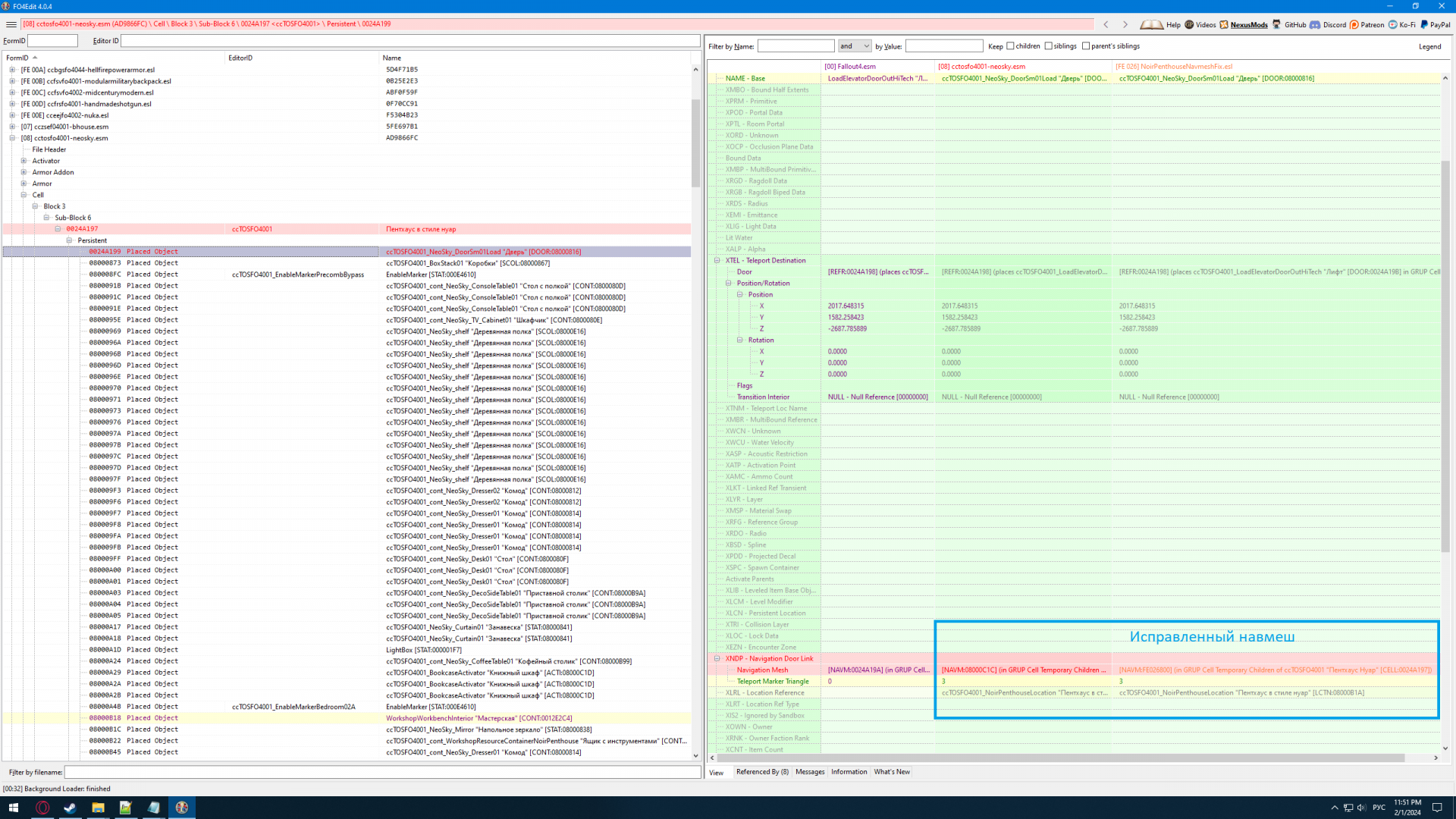Click the Patreon icon
Image resolution: width=1456 pixels, height=819 pixels.
click(x=1354, y=24)
